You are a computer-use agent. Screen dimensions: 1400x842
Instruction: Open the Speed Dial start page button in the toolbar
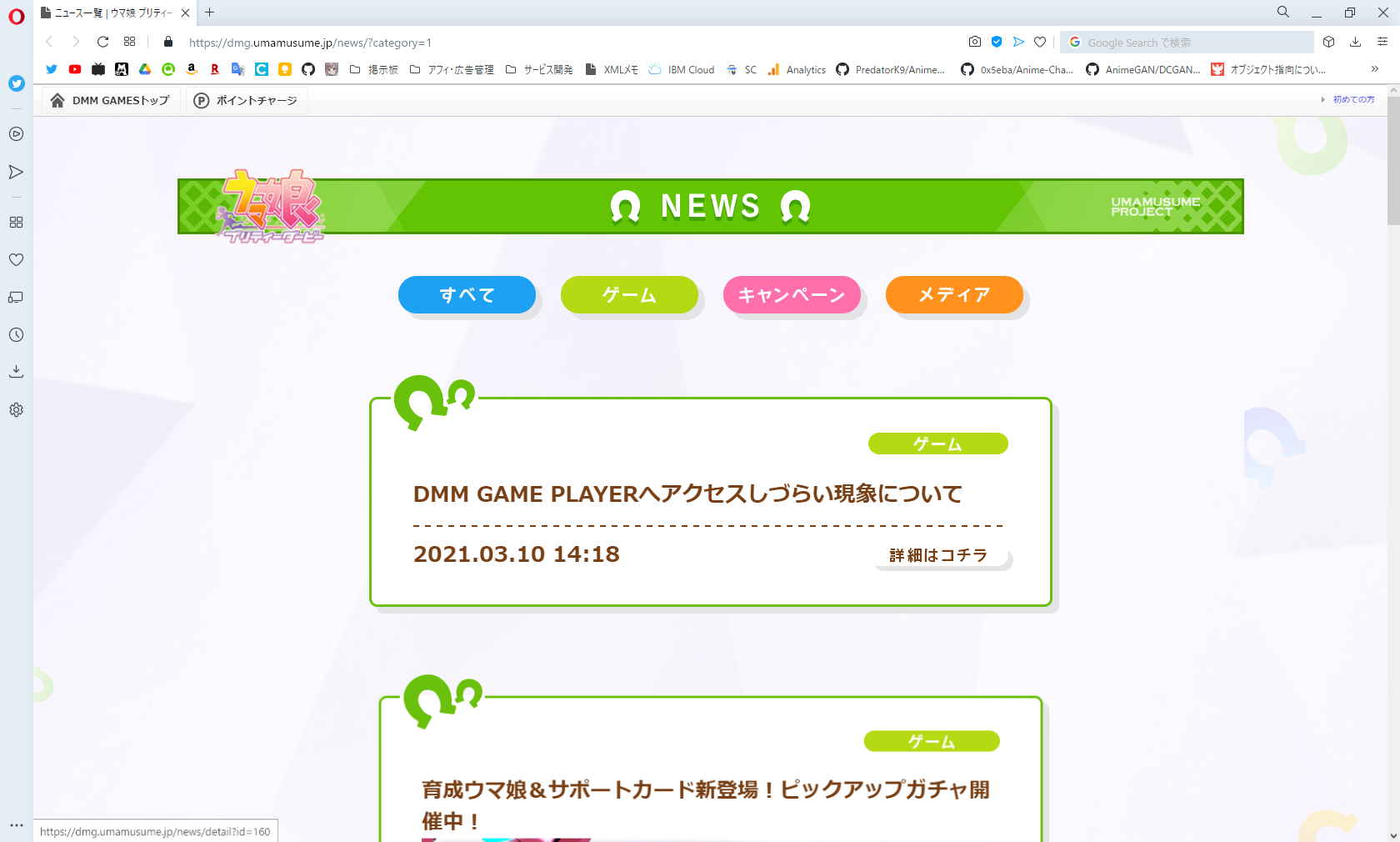point(129,42)
